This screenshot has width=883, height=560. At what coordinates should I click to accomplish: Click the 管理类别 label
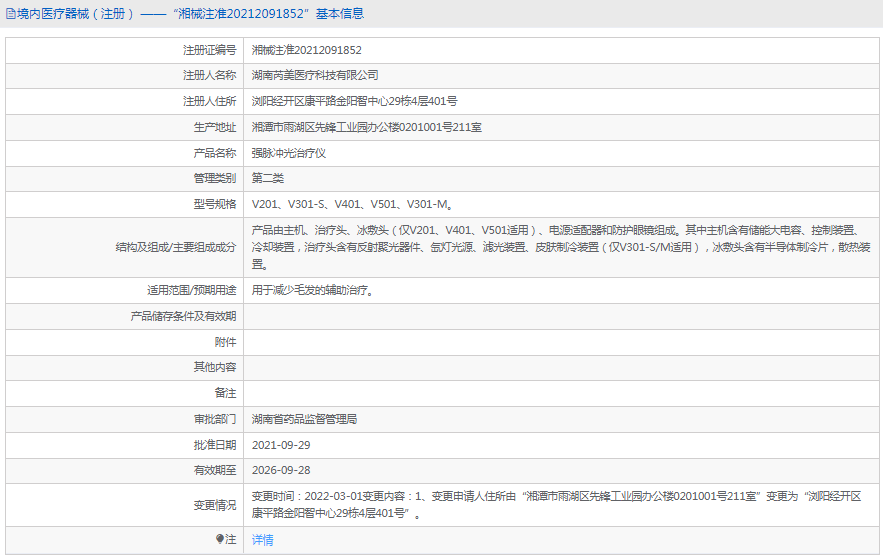[x=215, y=179]
